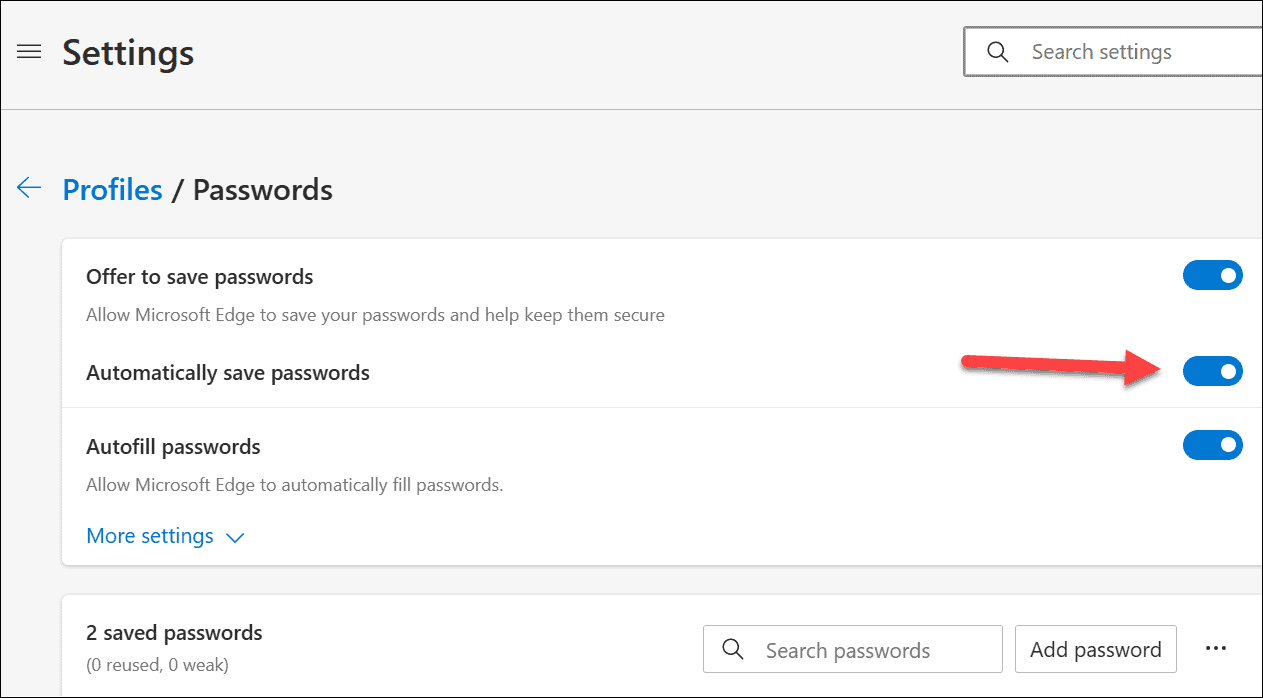Click inside the Search passwords field
This screenshot has width=1263, height=698.
pos(860,649)
